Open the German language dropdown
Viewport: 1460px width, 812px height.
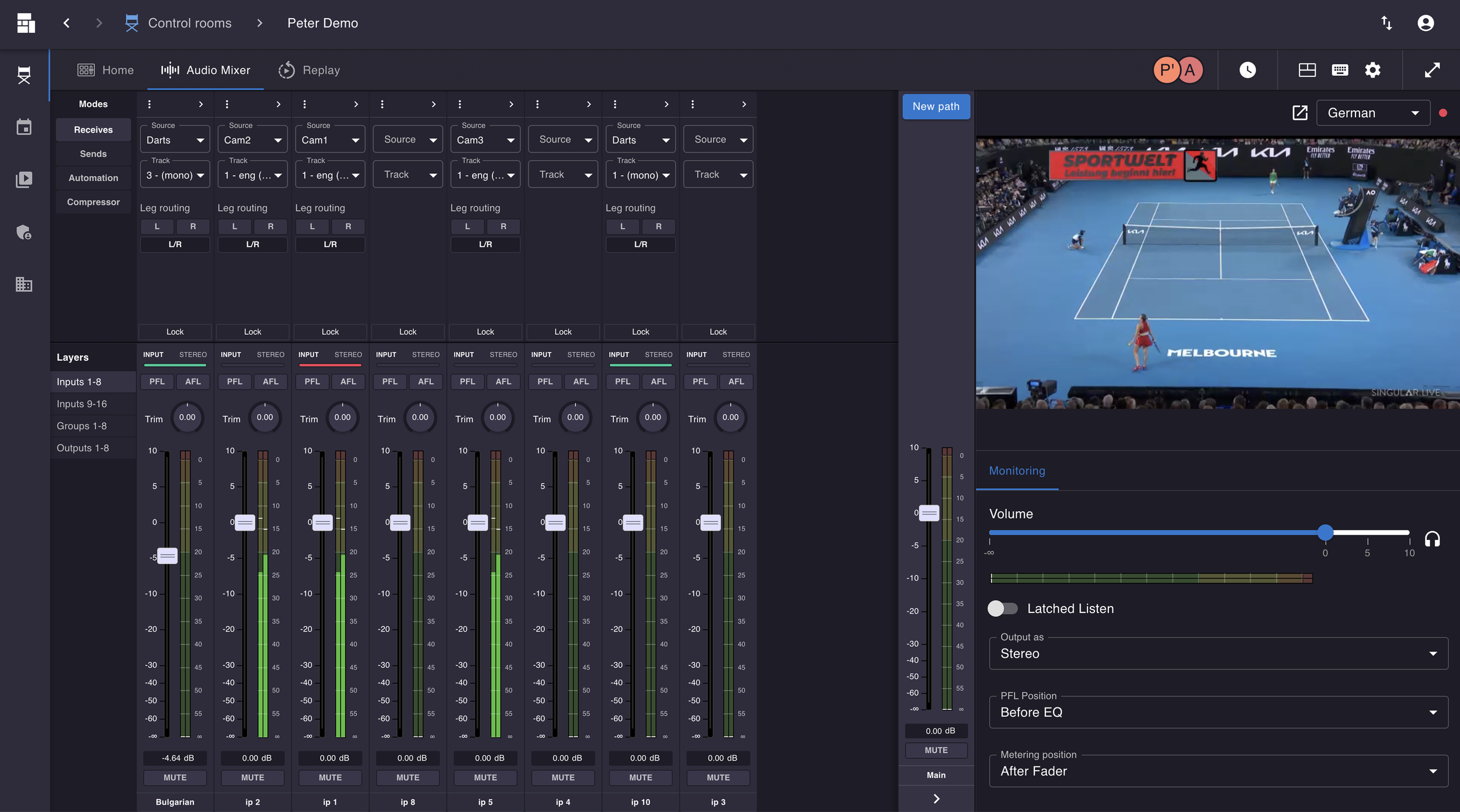[x=1373, y=113]
